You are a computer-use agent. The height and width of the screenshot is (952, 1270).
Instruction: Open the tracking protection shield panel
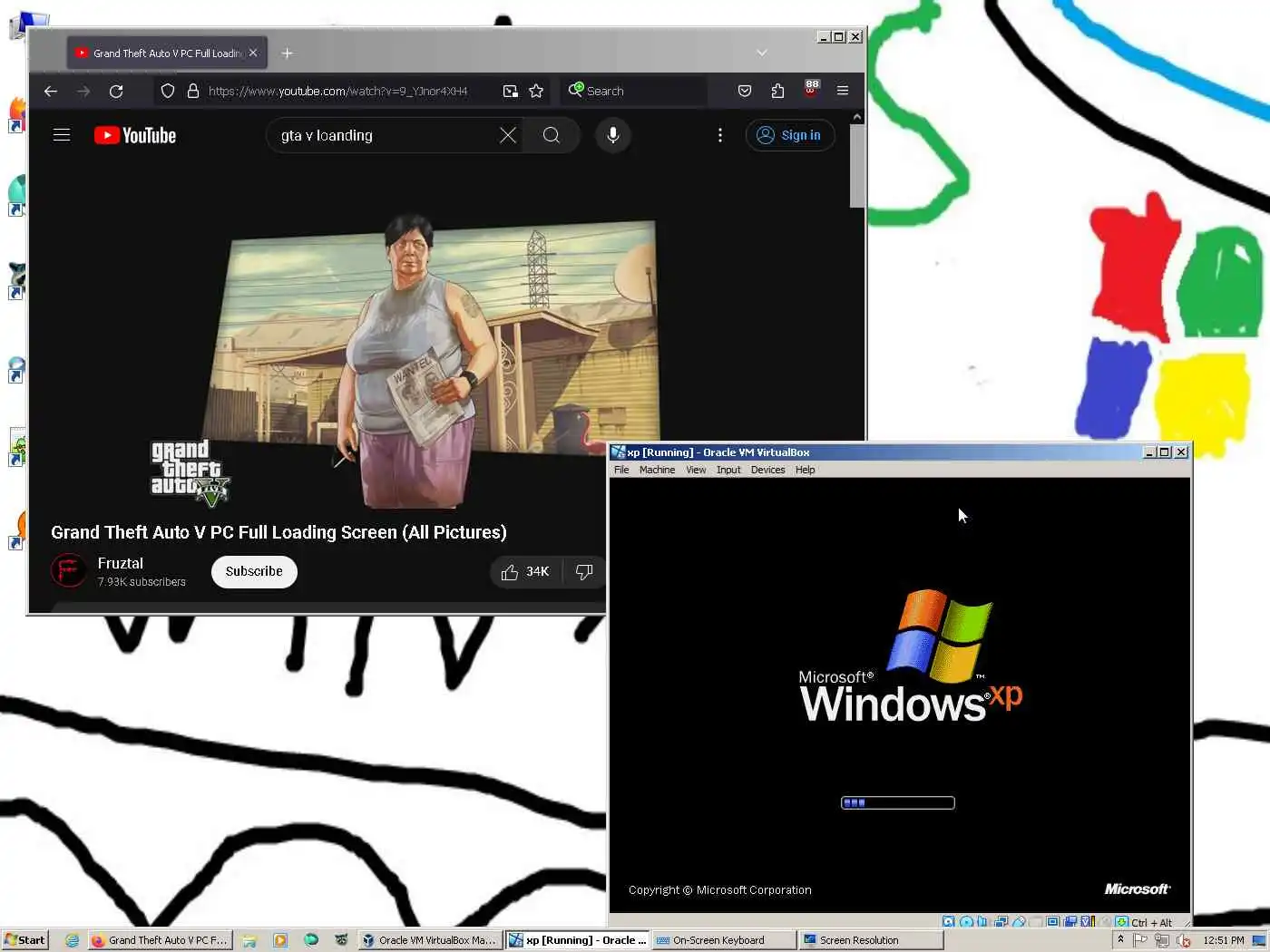click(x=168, y=91)
